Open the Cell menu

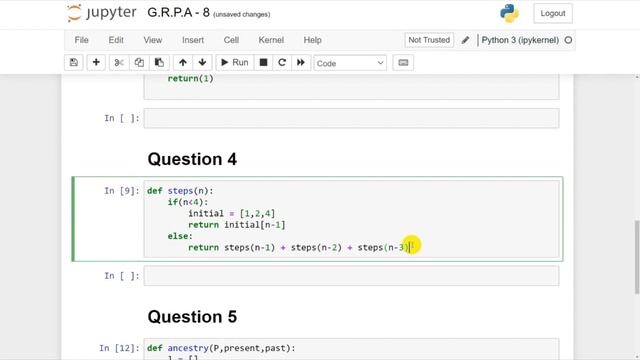click(231, 40)
